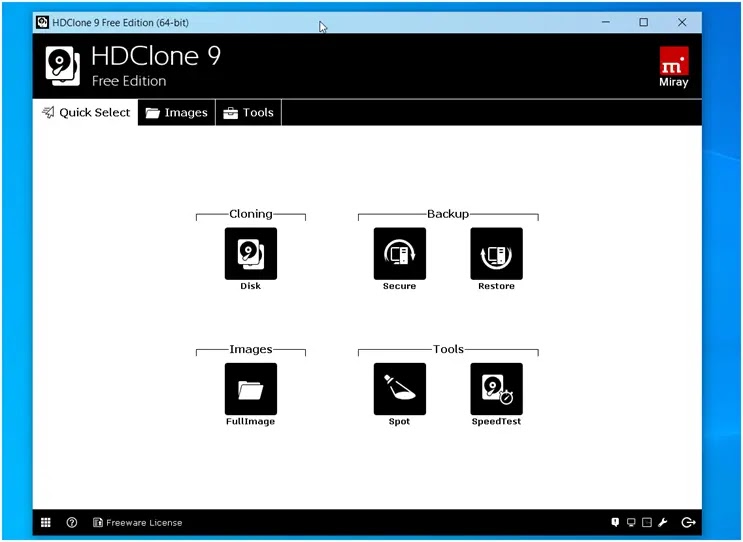Switch to the Images tab

tap(177, 112)
